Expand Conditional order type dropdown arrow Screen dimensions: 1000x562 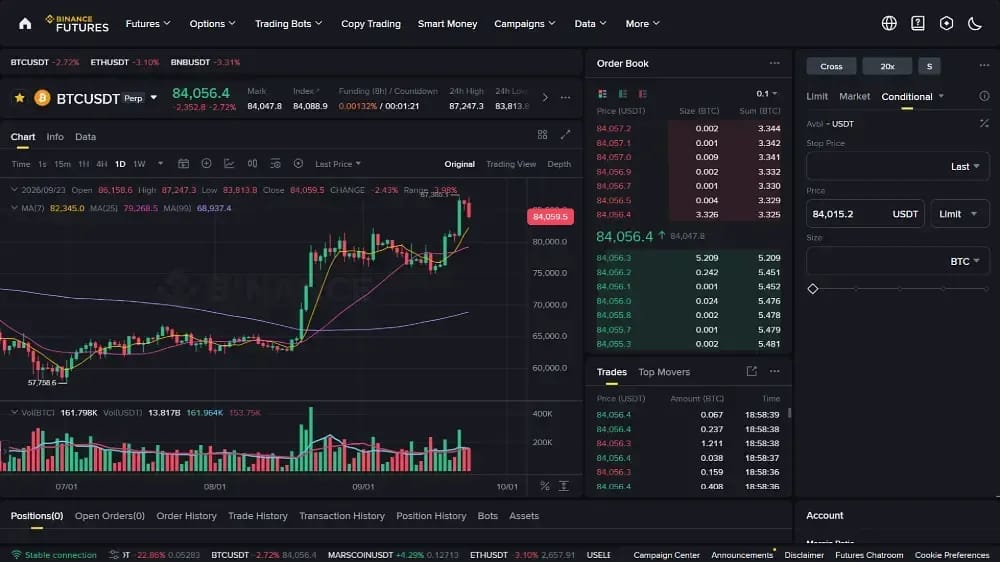click(941, 96)
